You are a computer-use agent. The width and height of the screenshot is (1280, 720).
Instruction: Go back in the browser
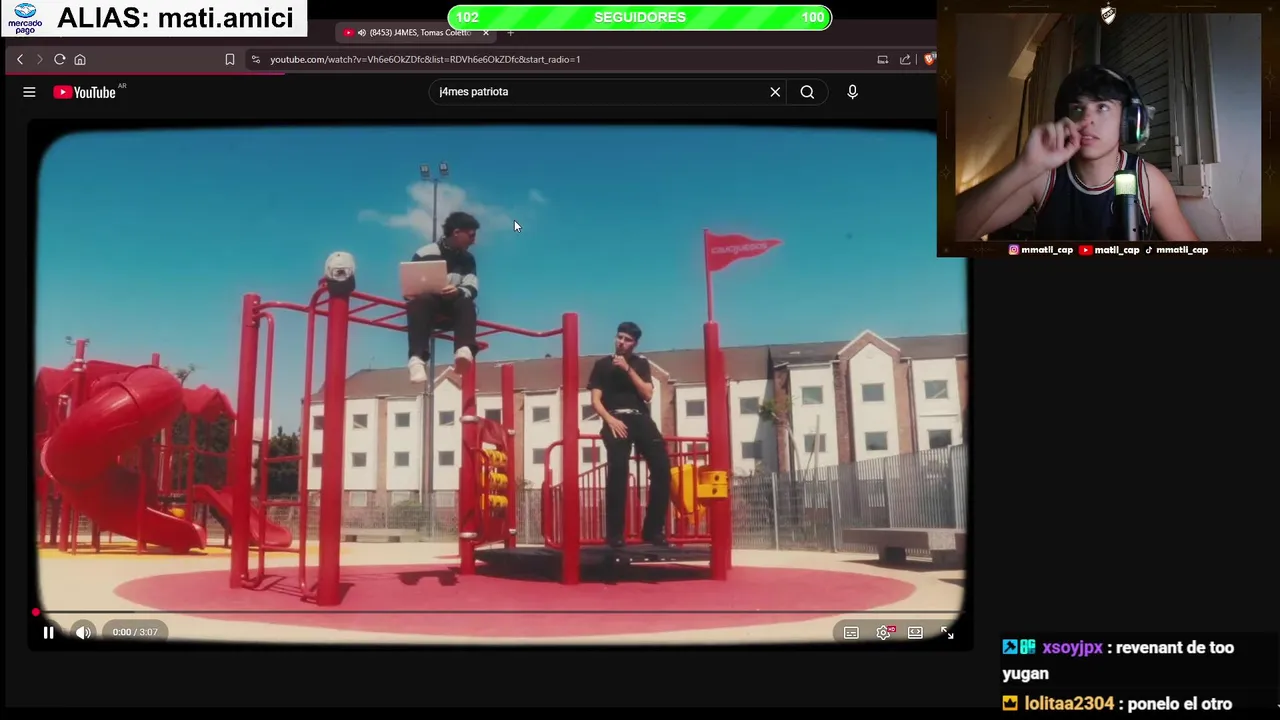click(19, 59)
